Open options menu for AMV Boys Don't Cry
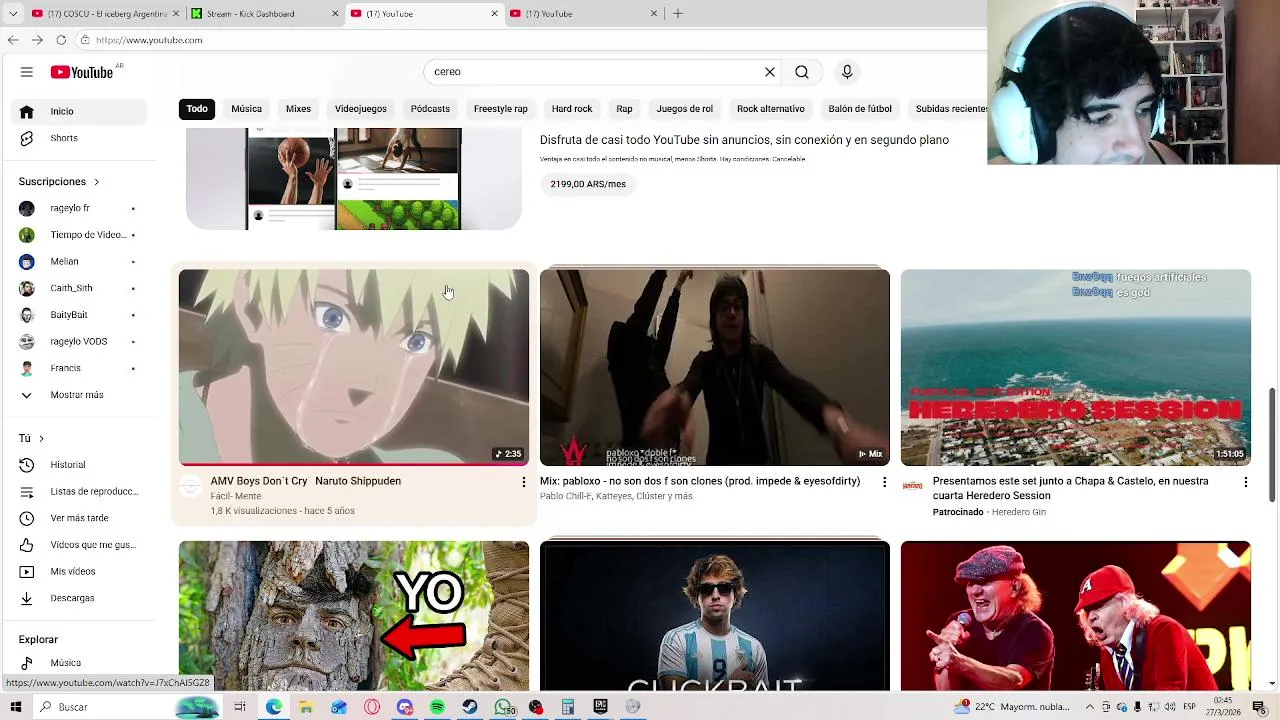 click(x=523, y=482)
